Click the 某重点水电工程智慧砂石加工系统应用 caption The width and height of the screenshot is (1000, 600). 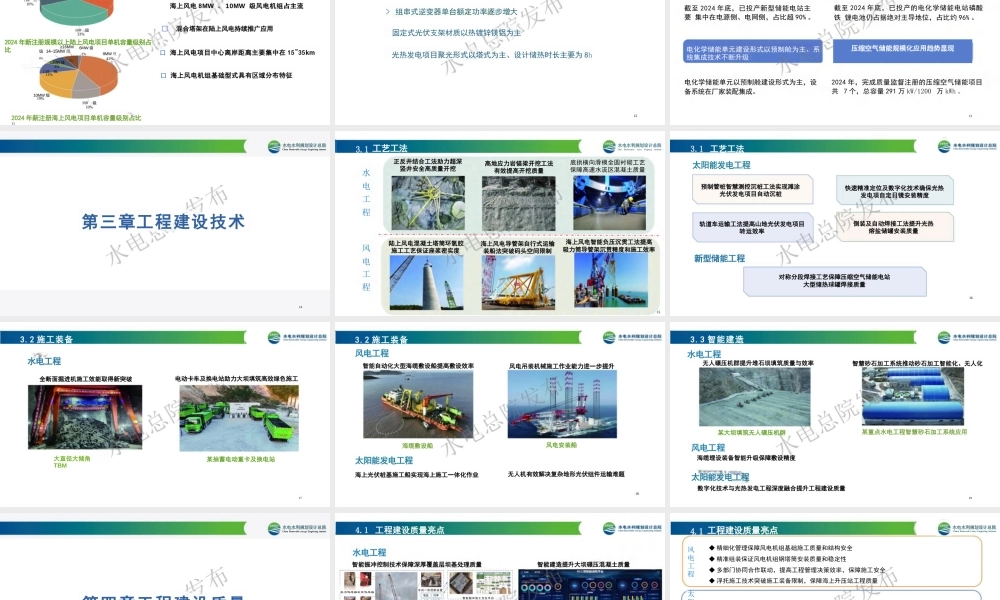pos(915,432)
